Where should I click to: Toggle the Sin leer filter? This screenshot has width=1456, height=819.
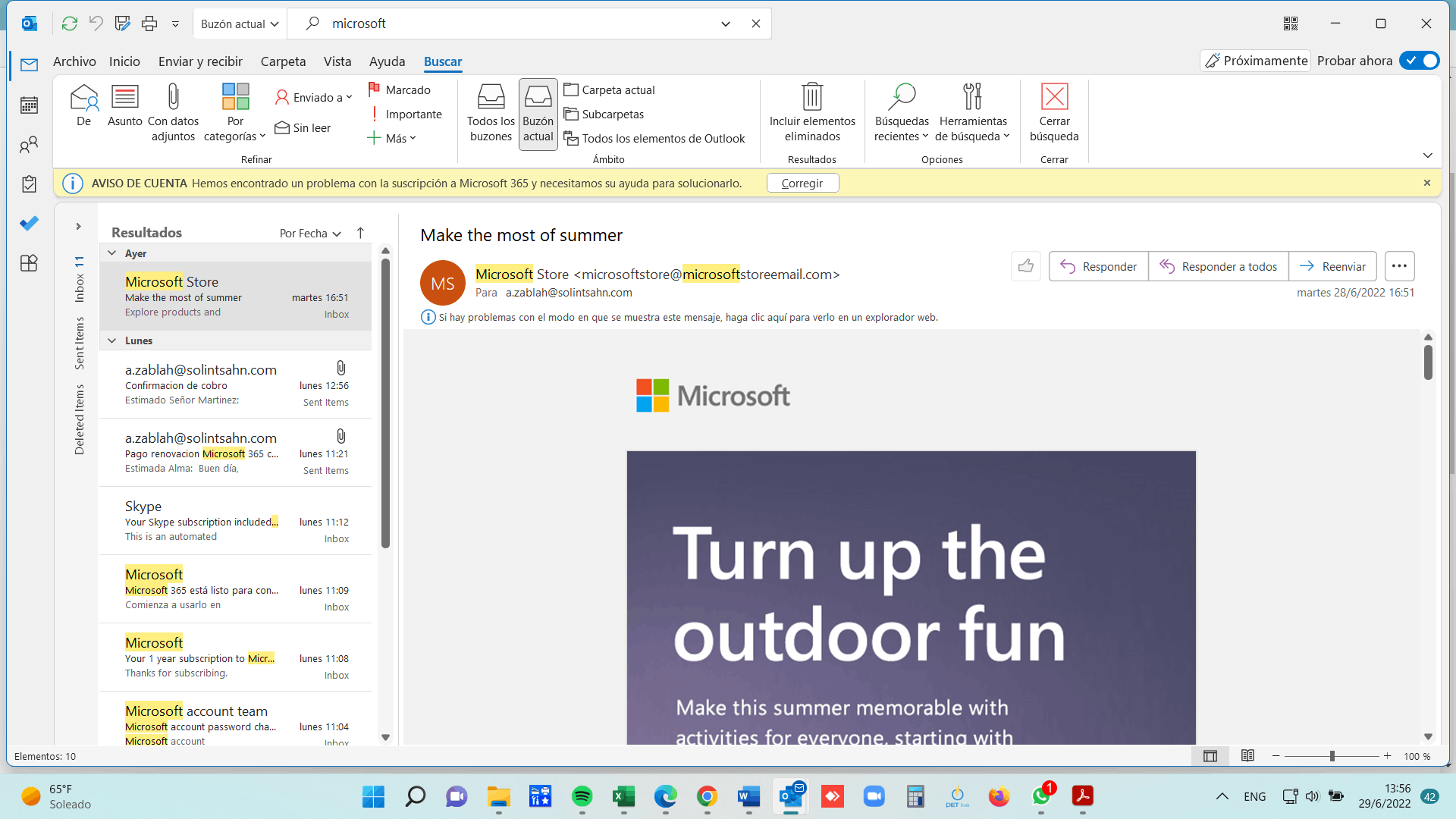[303, 128]
